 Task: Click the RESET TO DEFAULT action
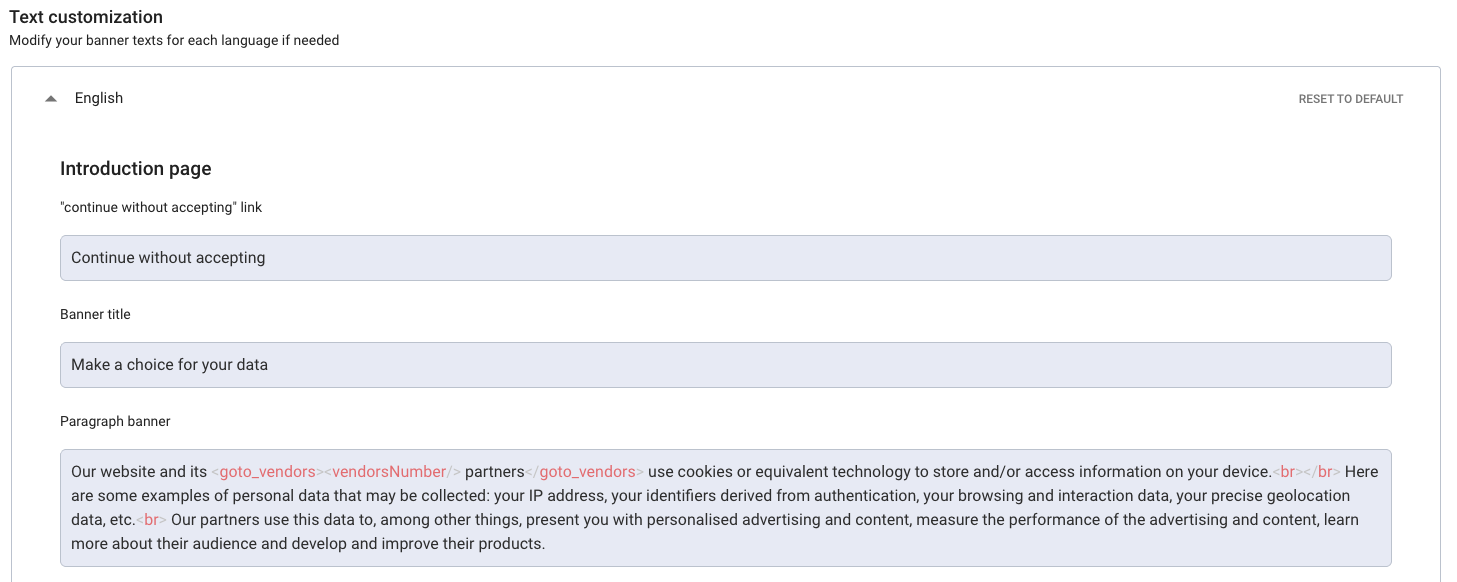coord(1350,98)
